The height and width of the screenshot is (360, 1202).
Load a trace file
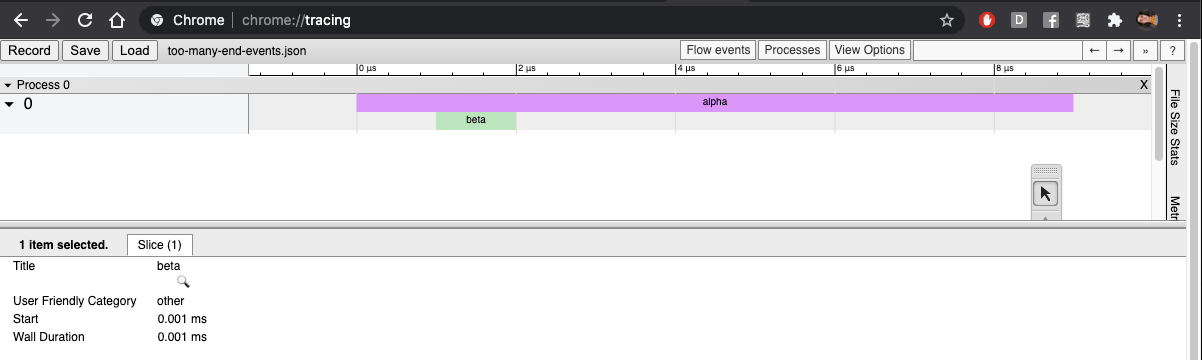tap(135, 50)
